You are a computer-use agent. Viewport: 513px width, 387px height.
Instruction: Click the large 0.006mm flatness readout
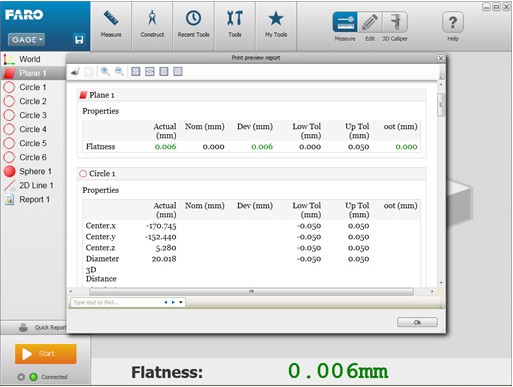tap(338, 371)
